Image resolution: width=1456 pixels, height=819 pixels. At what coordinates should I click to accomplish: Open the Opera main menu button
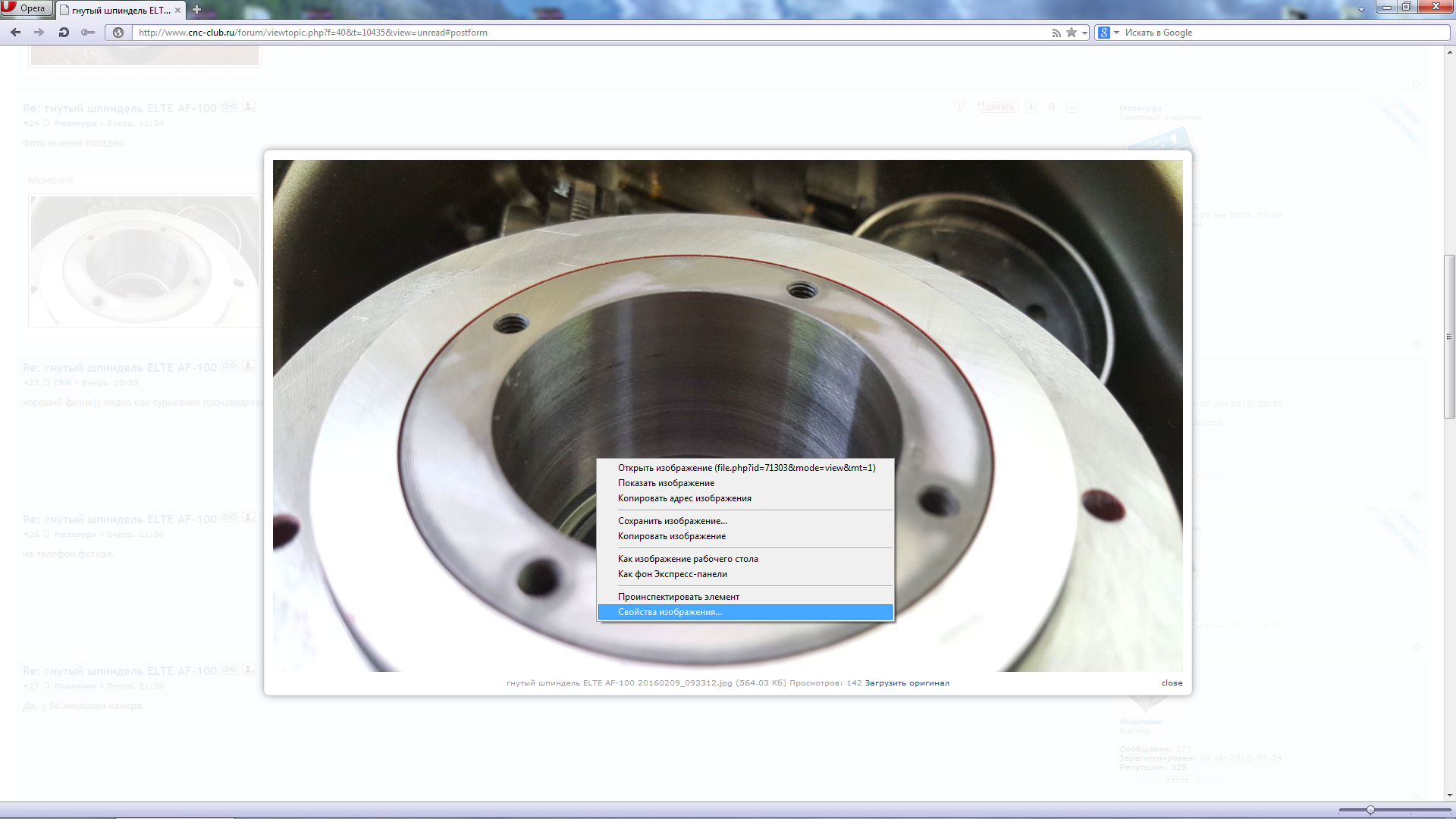point(27,8)
